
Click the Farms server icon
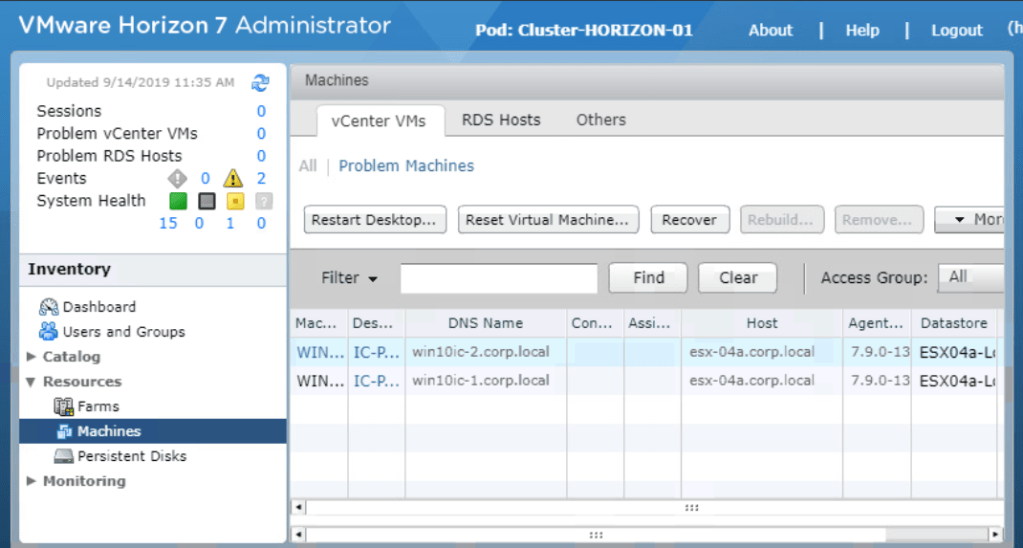point(64,407)
